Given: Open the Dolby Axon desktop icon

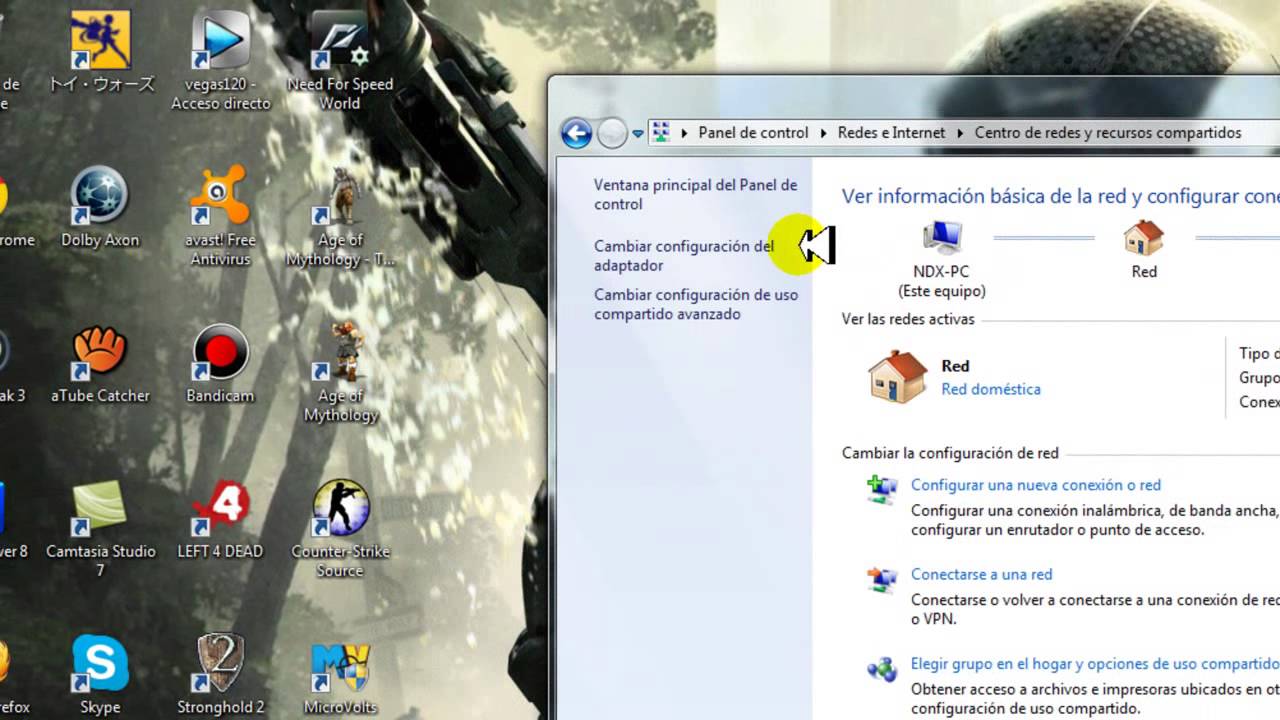Looking at the screenshot, I should [x=100, y=207].
